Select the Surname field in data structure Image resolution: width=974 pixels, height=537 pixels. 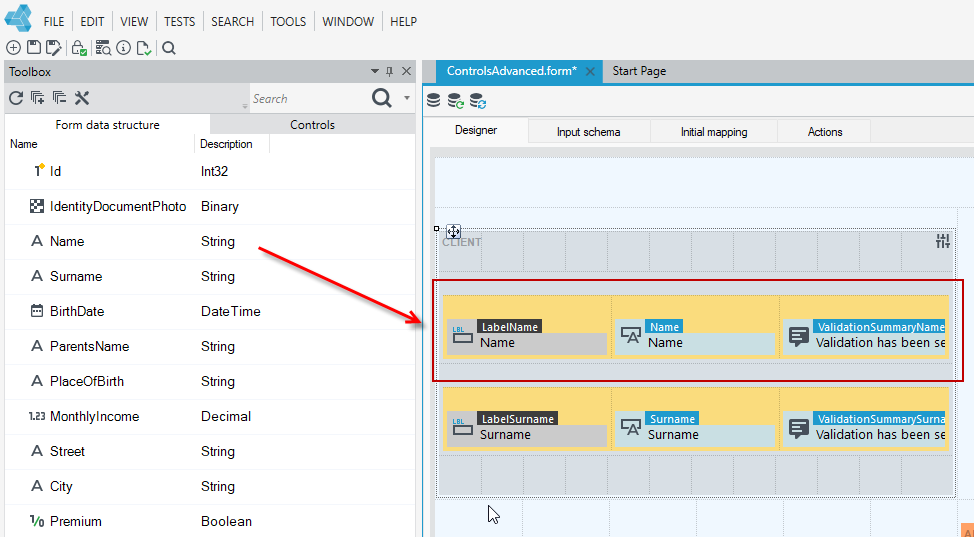(x=210, y=276)
